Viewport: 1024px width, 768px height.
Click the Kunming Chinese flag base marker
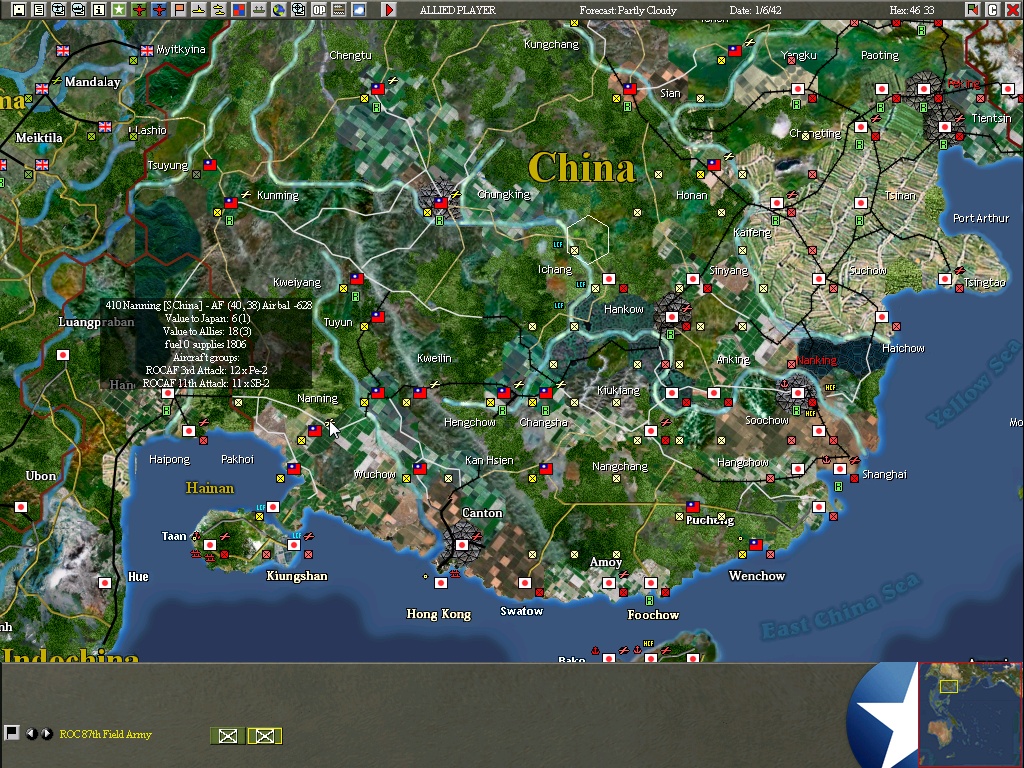(x=231, y=203)
